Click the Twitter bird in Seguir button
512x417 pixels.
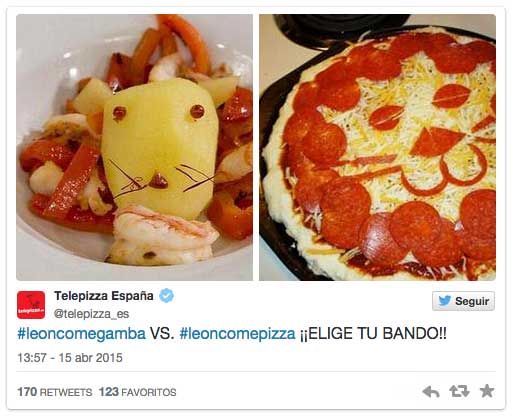[445, 301]
